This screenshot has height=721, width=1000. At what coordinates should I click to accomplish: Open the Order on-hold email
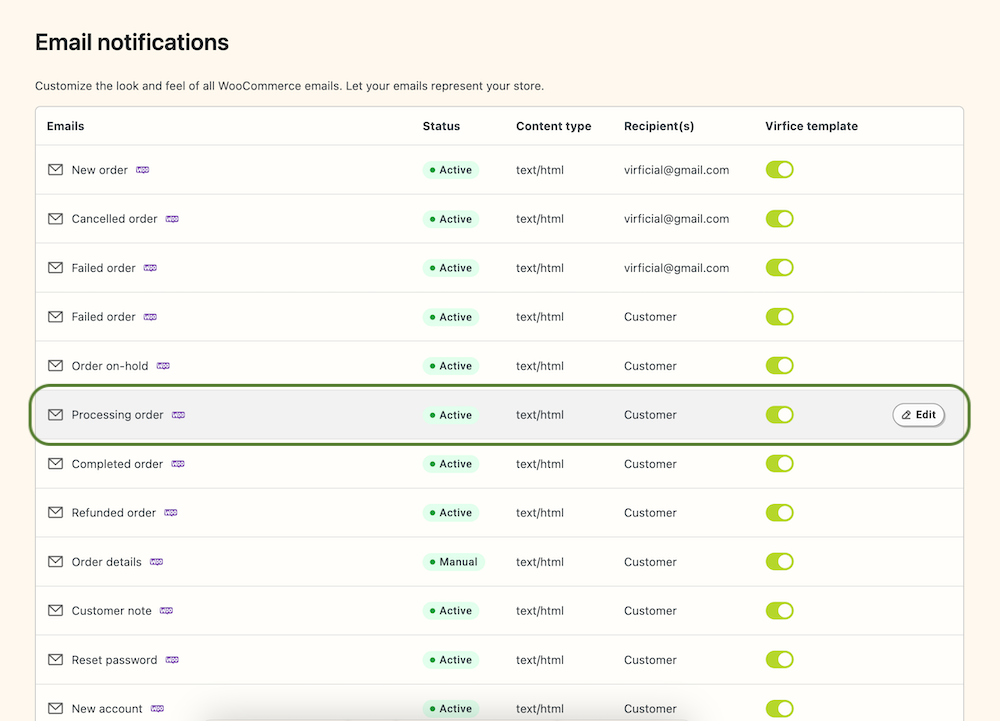coord(110,366)
